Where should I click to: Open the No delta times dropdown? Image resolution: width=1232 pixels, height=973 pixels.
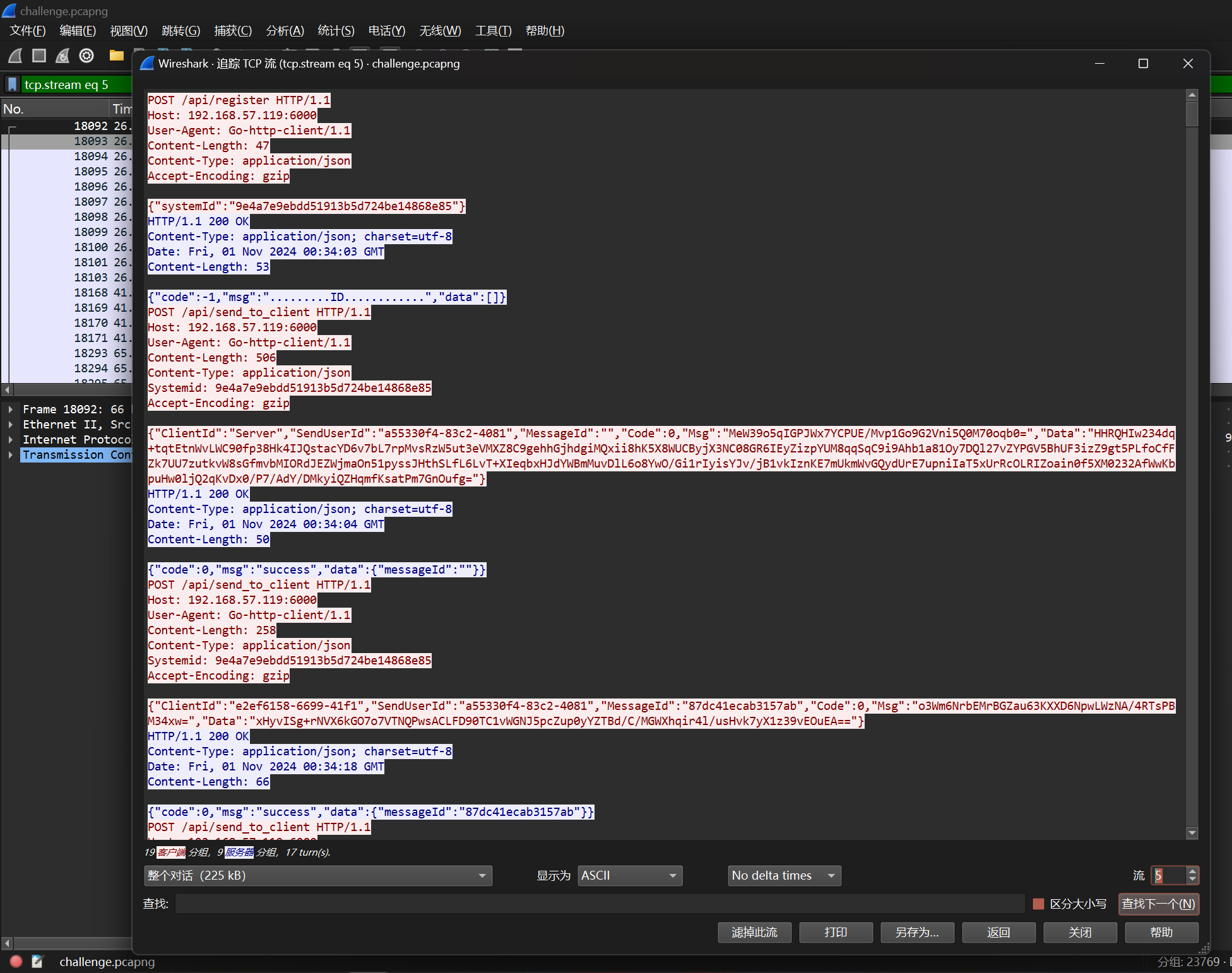click(785, 876)
